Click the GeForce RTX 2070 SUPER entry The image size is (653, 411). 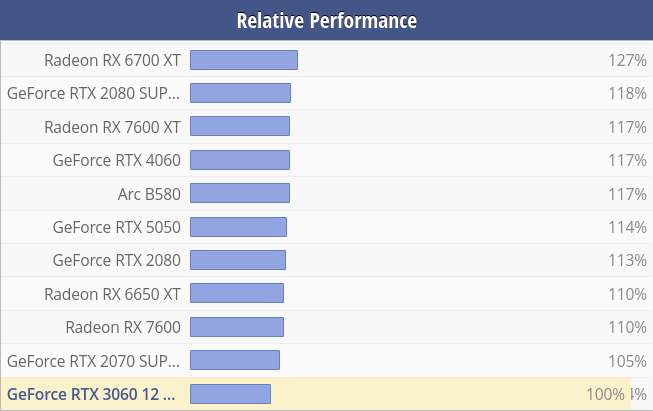point(94,361)
